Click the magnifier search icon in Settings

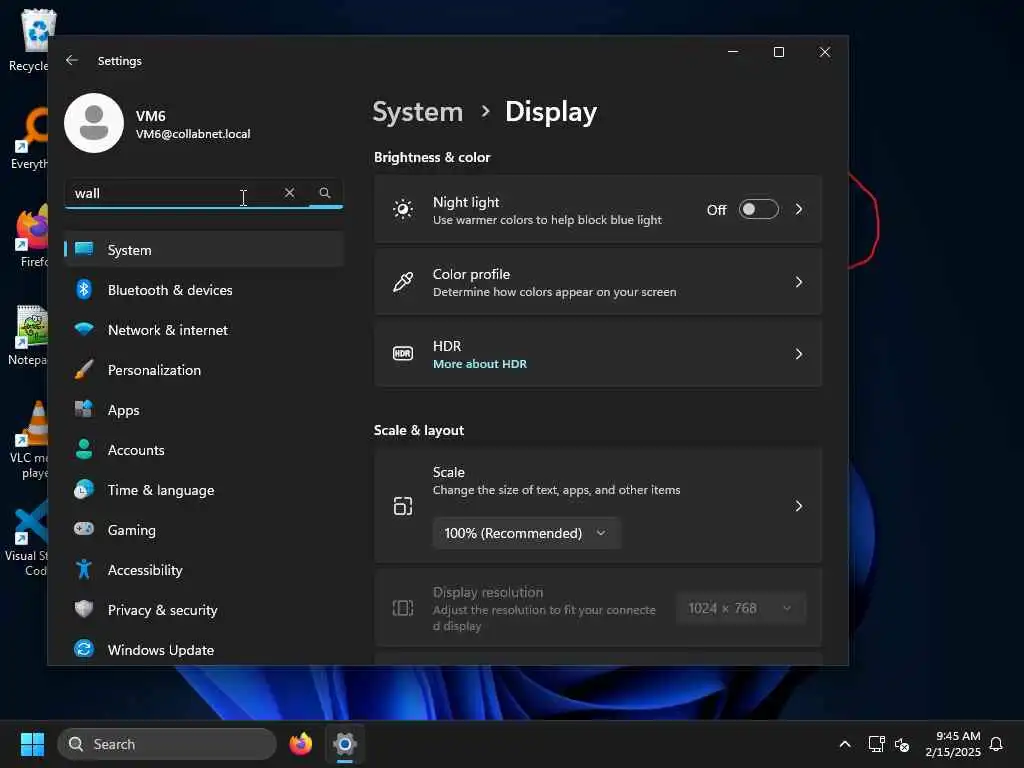pyautogui.click(x=325, y=193)
